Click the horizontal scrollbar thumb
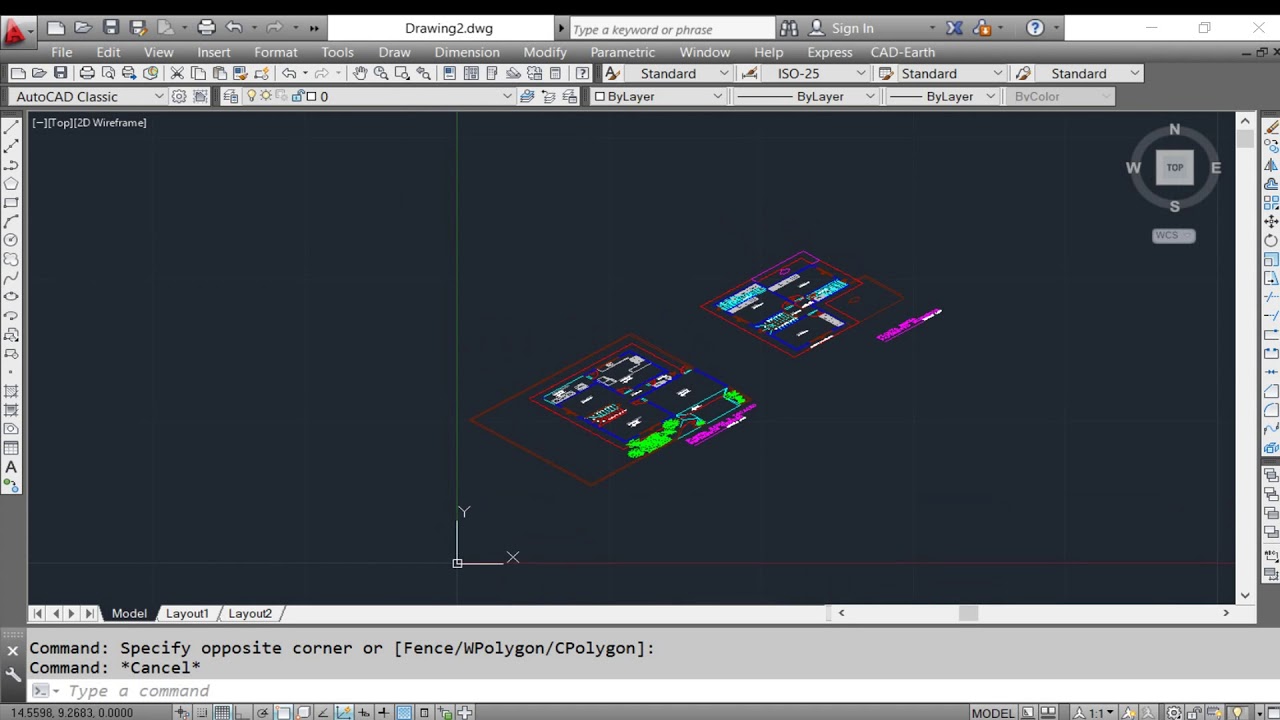Viewport: 1280px width, 720px height. pyautogui.click(x=968, y=613)
